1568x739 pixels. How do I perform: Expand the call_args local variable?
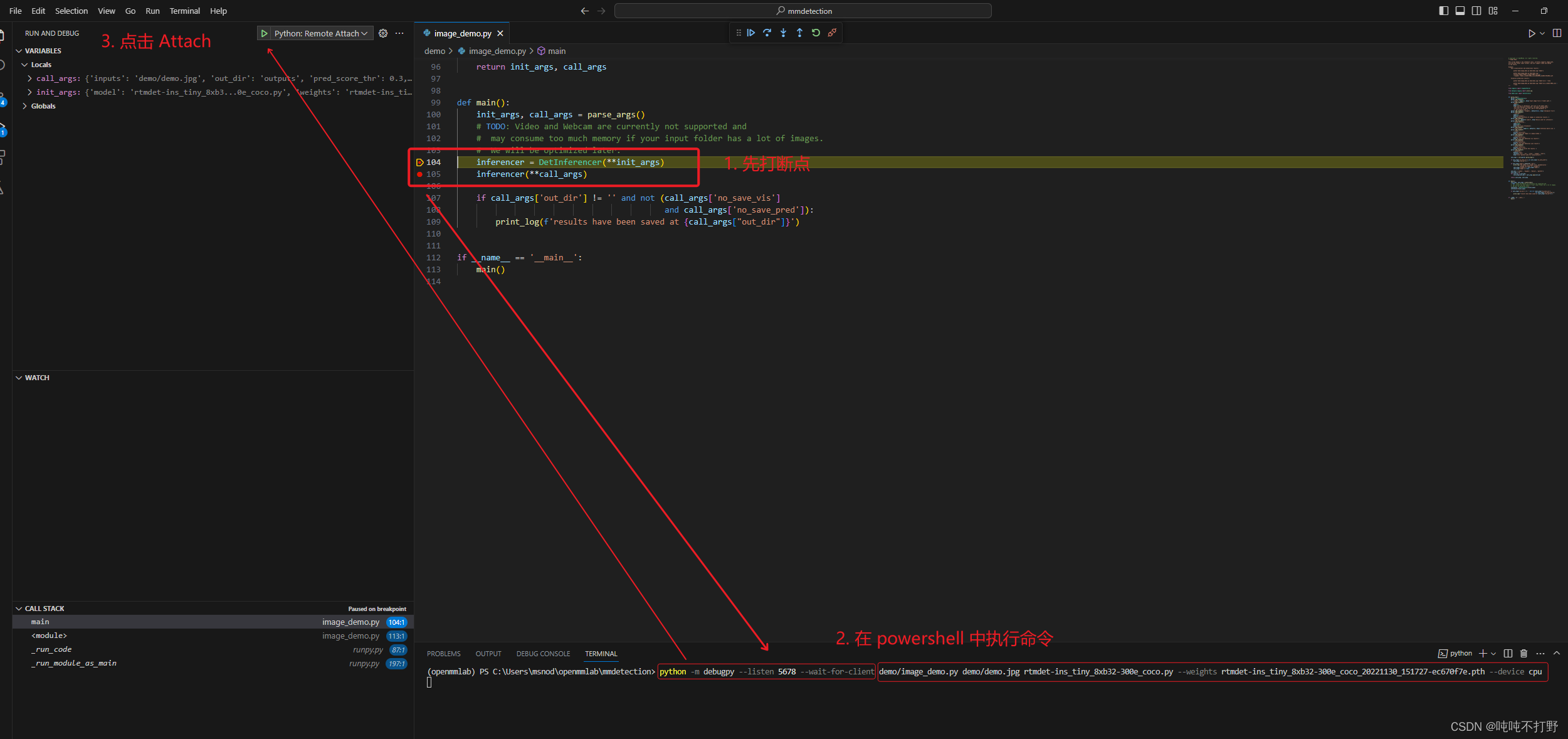pos(29,78)
